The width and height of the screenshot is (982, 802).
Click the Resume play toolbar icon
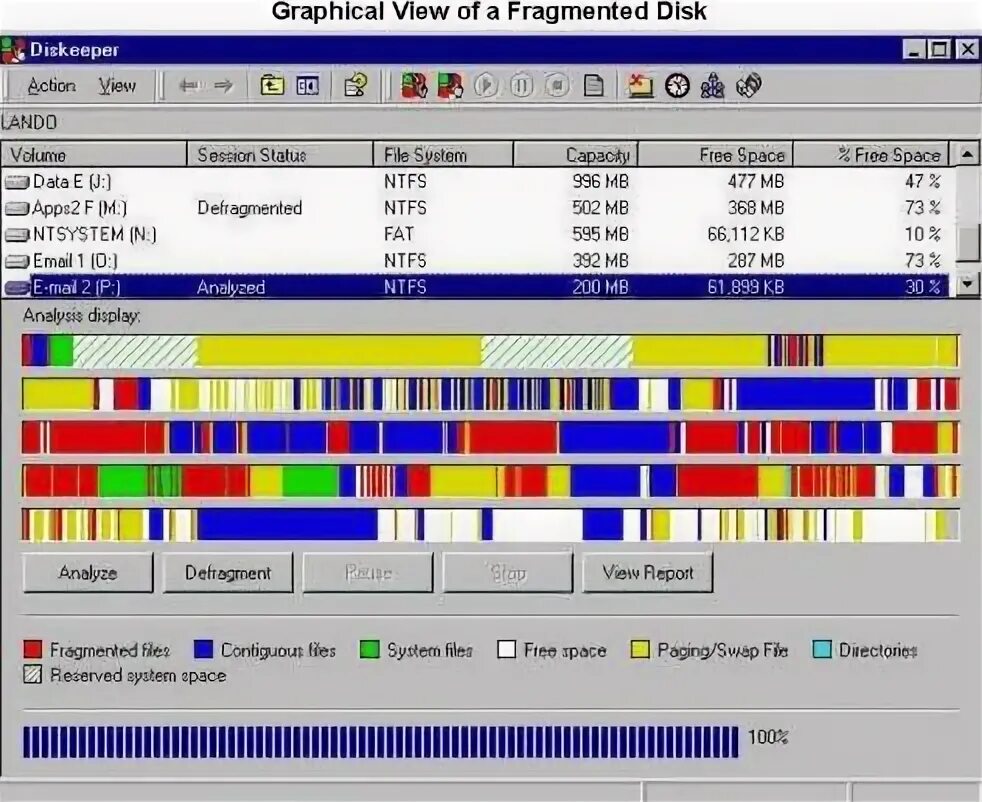[x=485, y=85]
